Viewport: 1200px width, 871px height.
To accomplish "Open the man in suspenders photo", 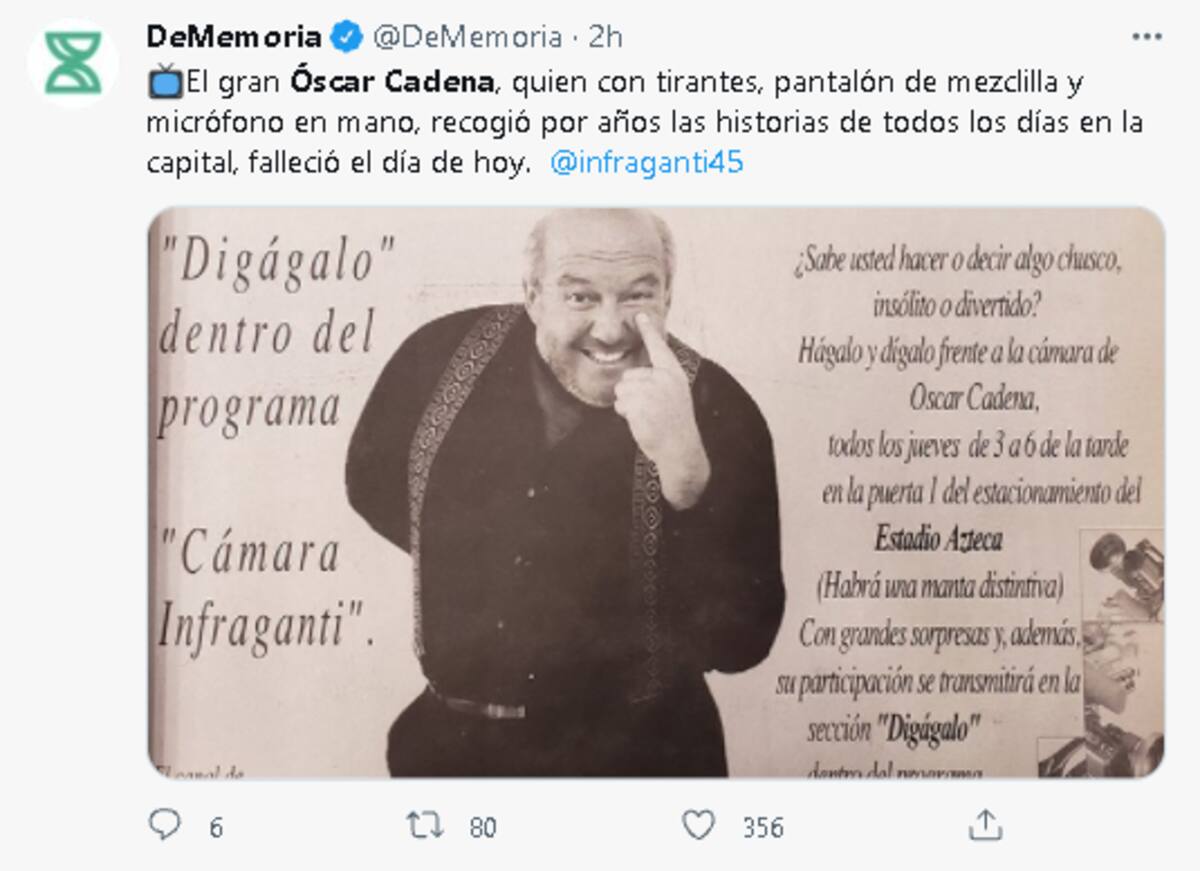I will 656,492.
